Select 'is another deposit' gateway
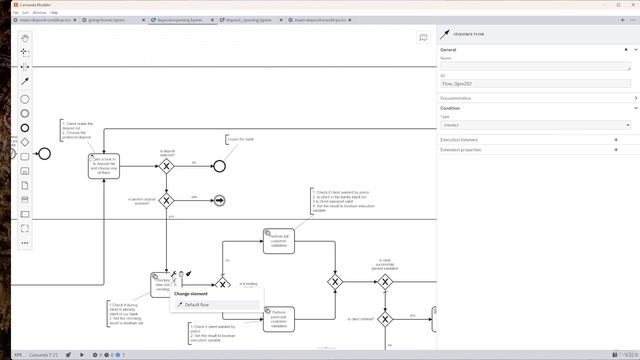Viewport: 640px width, 360px height. tap(167, 200)
